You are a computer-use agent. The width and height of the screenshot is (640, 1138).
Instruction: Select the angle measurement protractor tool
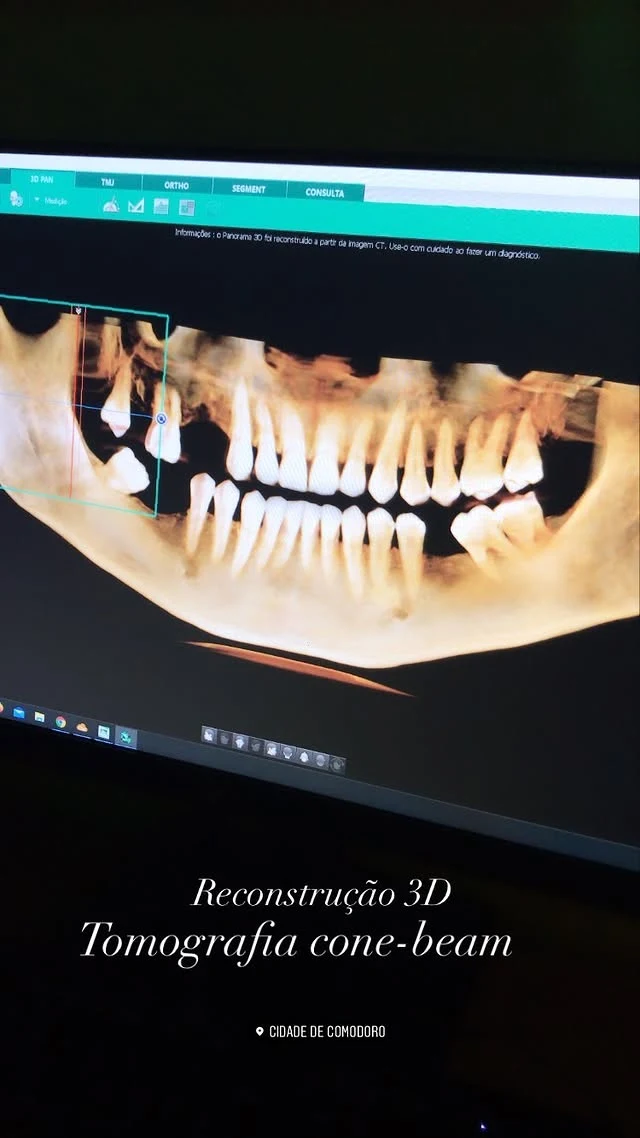(111, 205)
